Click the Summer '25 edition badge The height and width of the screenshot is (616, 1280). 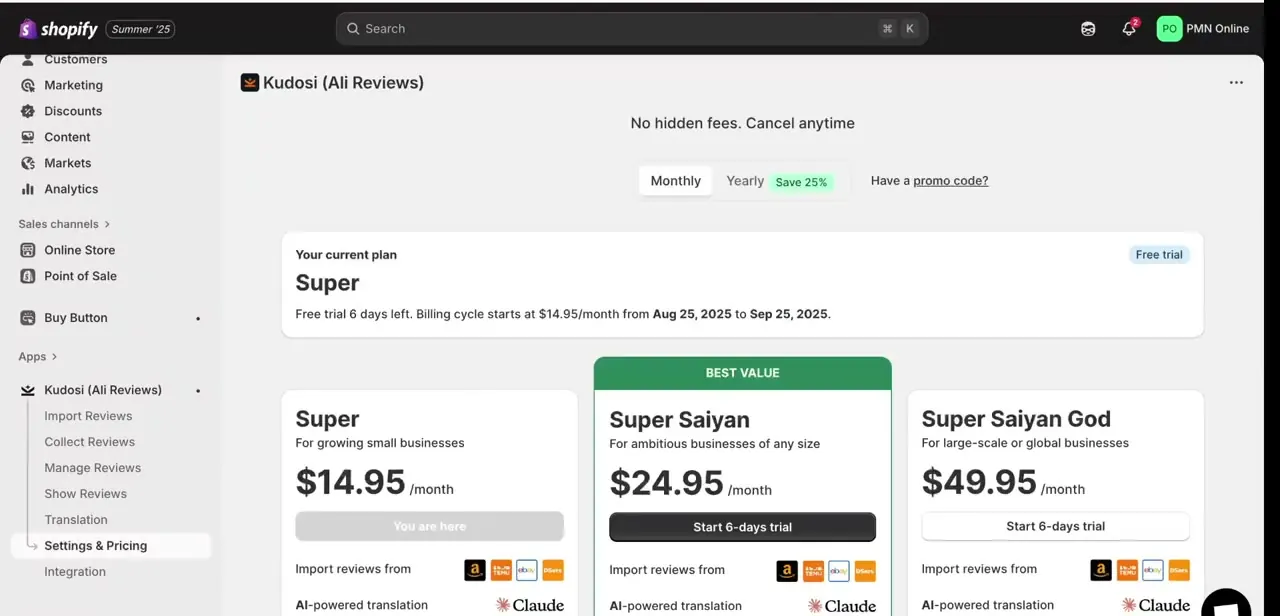(140, 29)
